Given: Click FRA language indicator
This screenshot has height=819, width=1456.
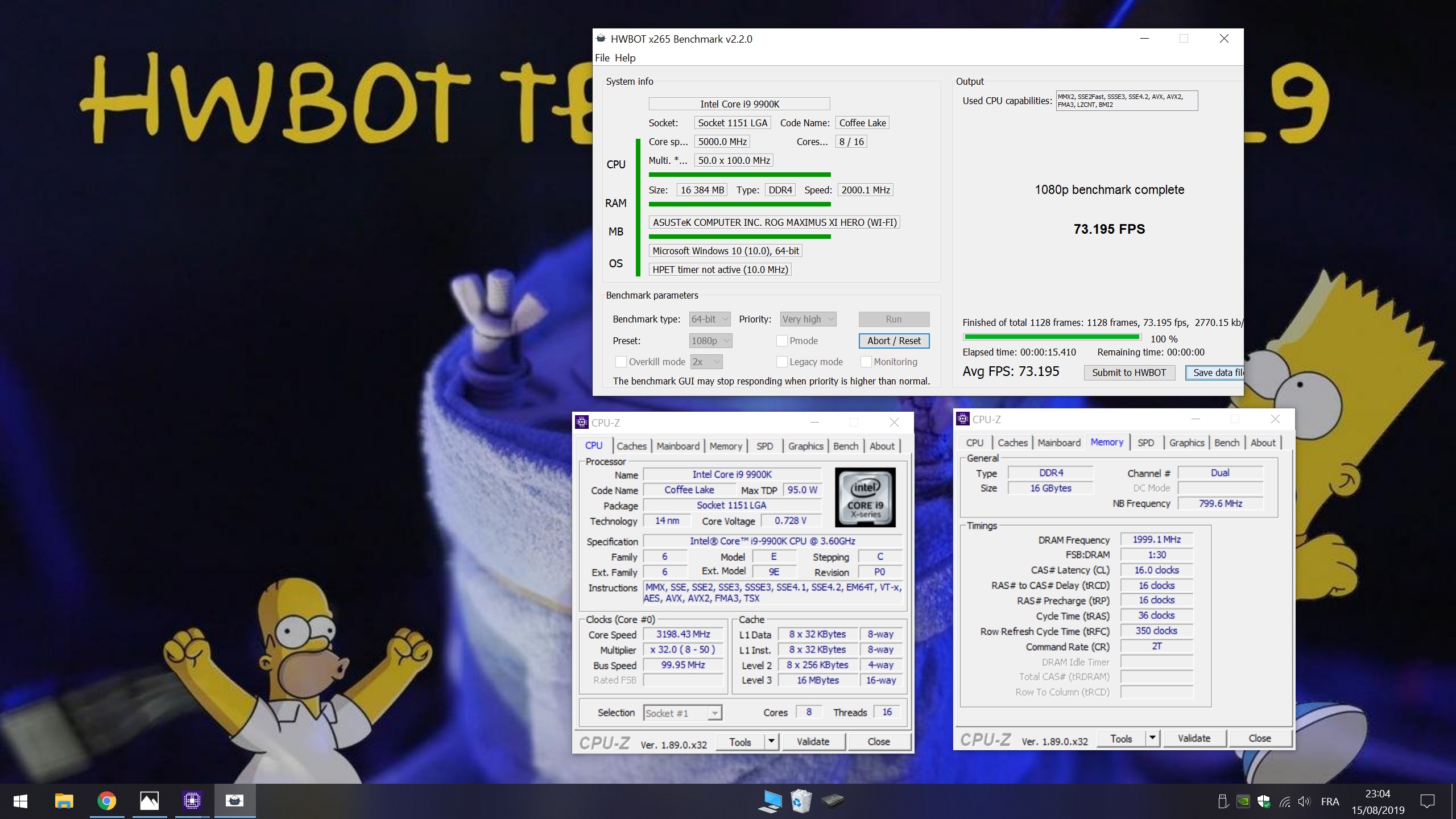Looking at the screenshot, I should point(1330,801).
